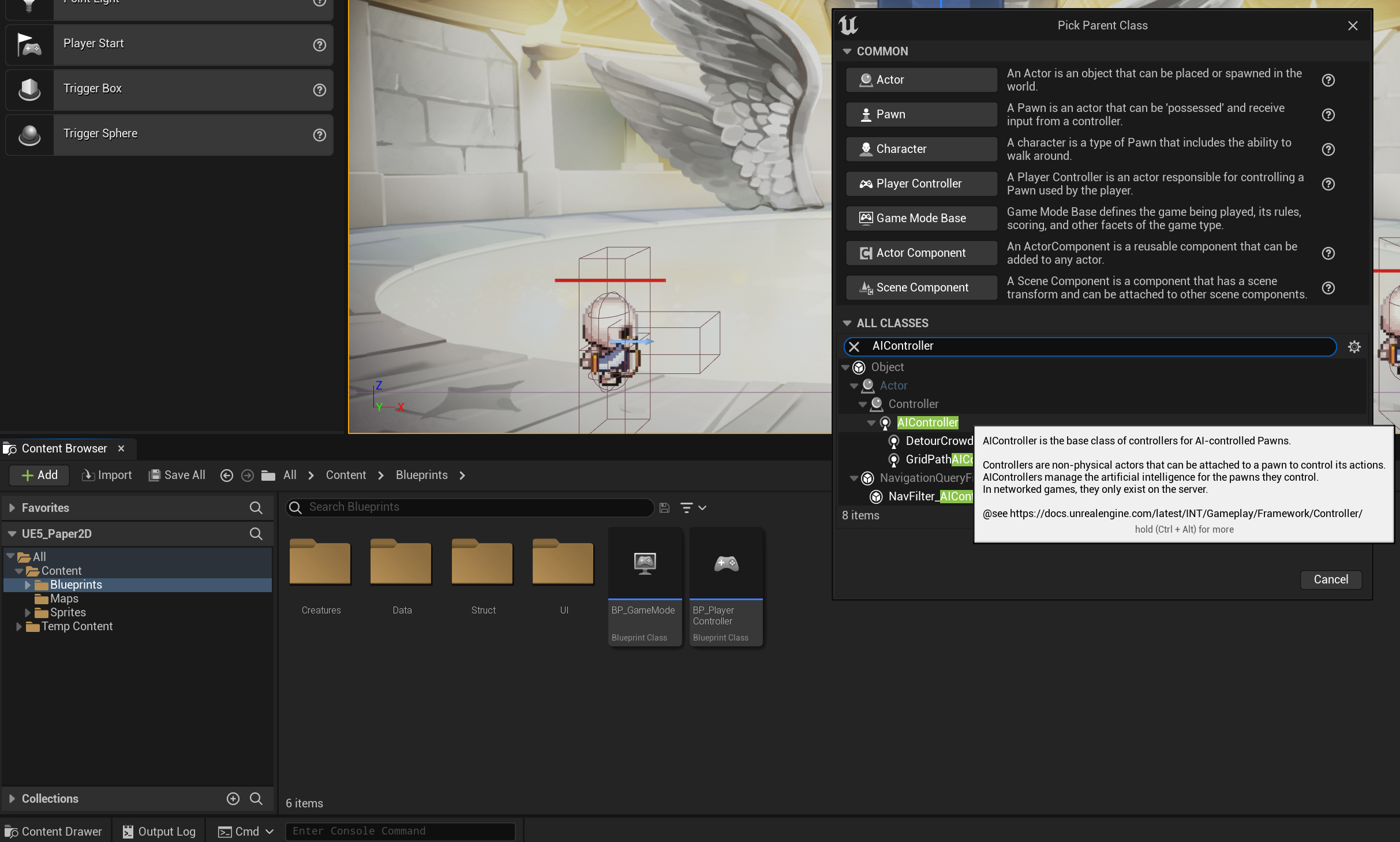Viewport: 1400px width, 842px height.
Task: Open documentation icon for Scene Component class
Action: pos(1328,288)
